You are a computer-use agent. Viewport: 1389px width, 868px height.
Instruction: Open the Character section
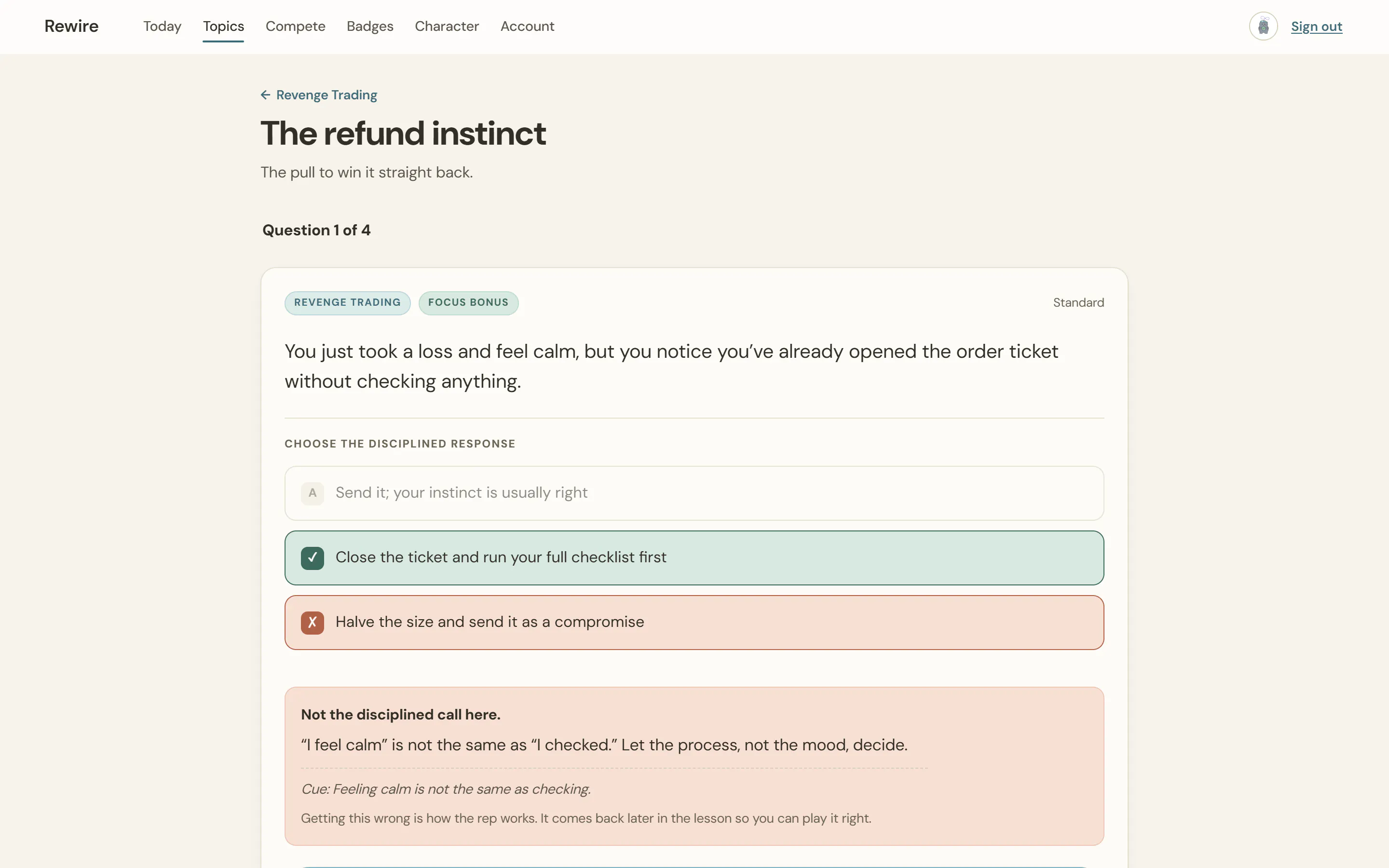(x=447, y=27)
